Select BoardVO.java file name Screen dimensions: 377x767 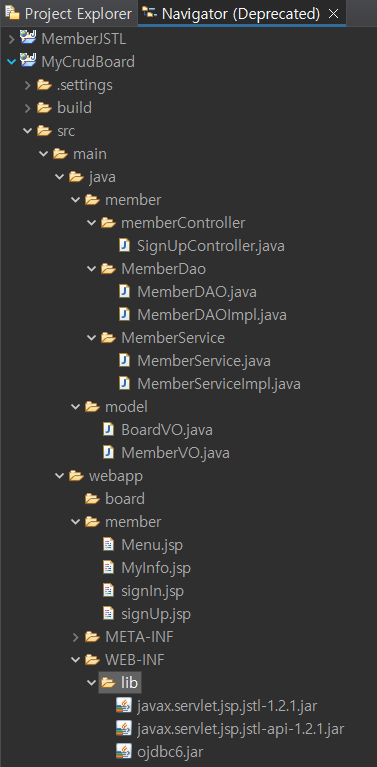click(167, 430)
